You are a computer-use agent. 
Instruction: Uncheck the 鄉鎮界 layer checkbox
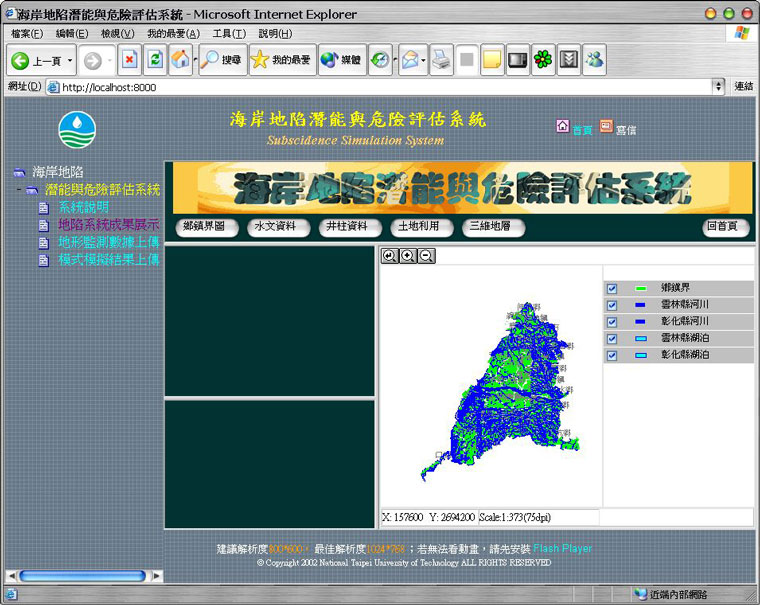coord(612,289)
